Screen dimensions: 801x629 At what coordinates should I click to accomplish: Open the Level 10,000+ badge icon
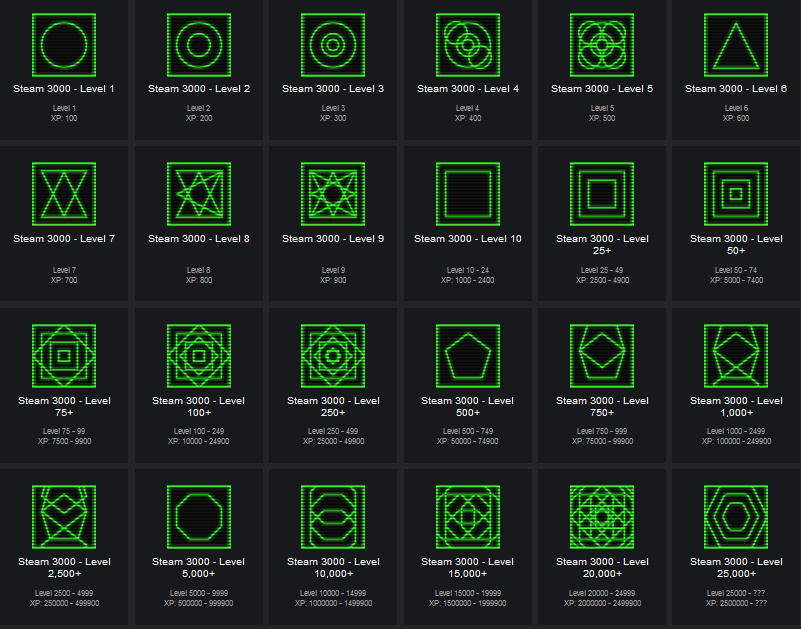point(333,517)
